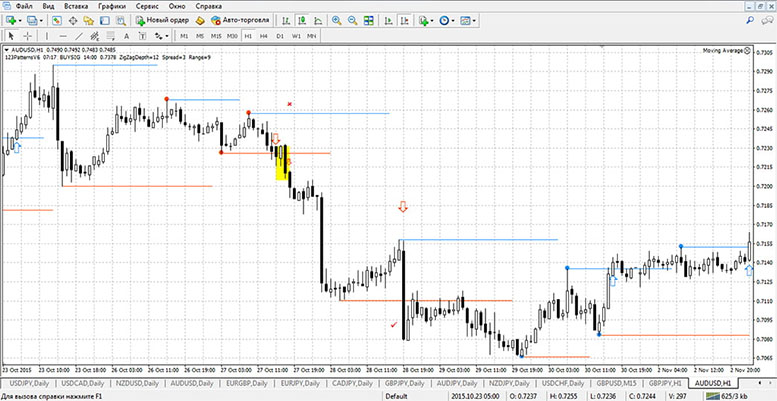Toggle the Terminal panel icon
Screen dimensions: 777x401
tap(105, 20)
